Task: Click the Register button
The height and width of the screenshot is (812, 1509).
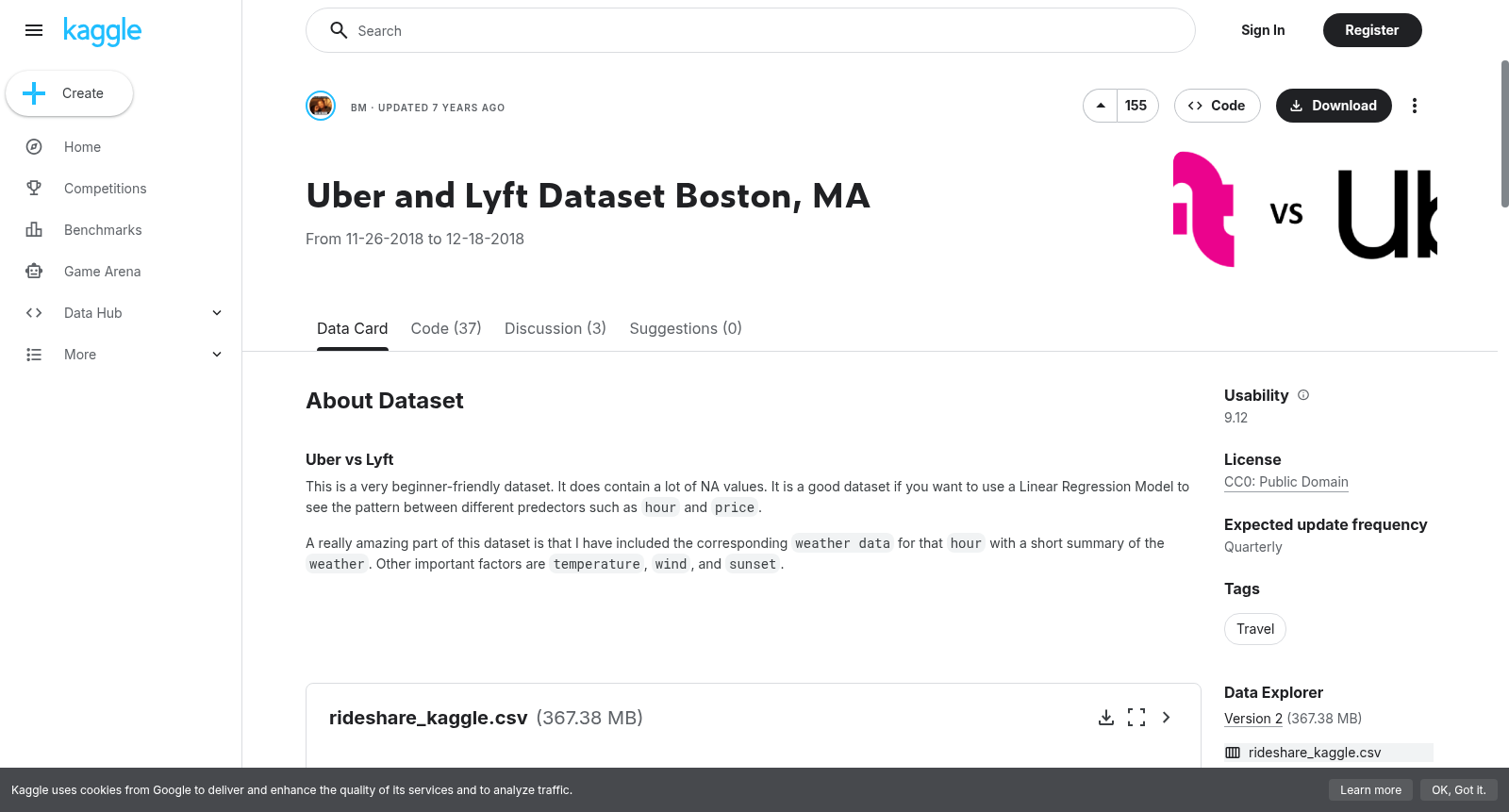Action: point(1372,30)
